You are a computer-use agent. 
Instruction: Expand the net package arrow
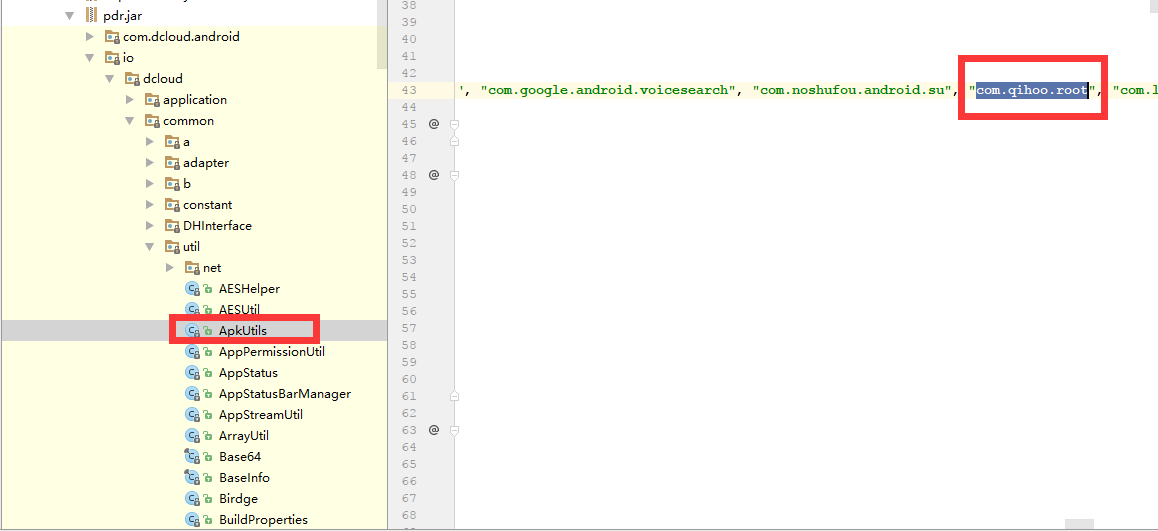pos(170,268)
